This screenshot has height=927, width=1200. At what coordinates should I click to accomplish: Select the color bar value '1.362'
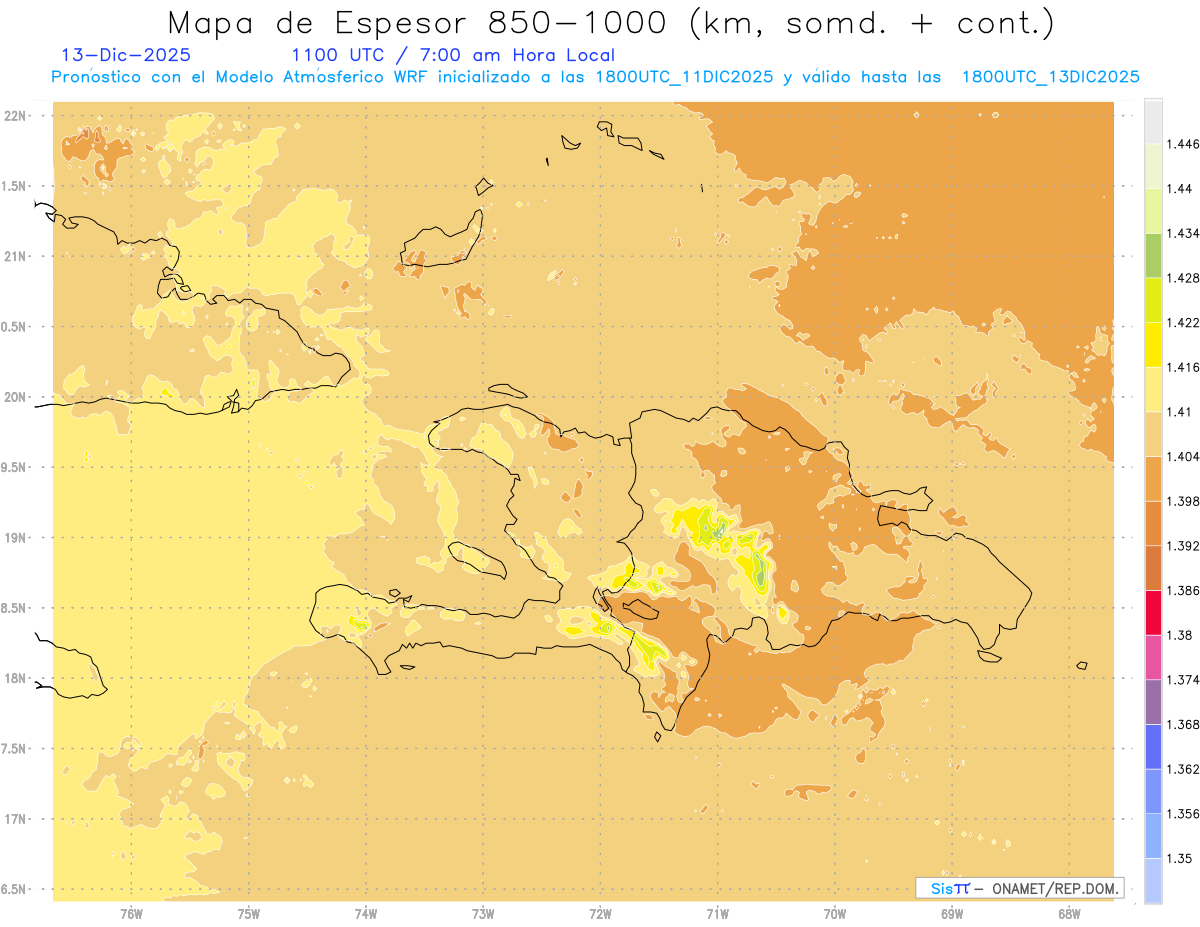point(1183,769)
